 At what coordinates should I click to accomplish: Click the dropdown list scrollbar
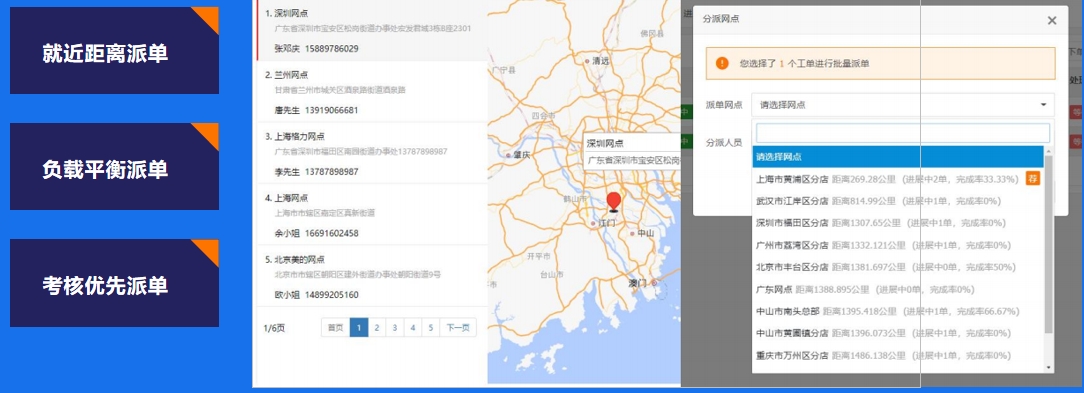pyautogui.click(x=1048, y=244)
